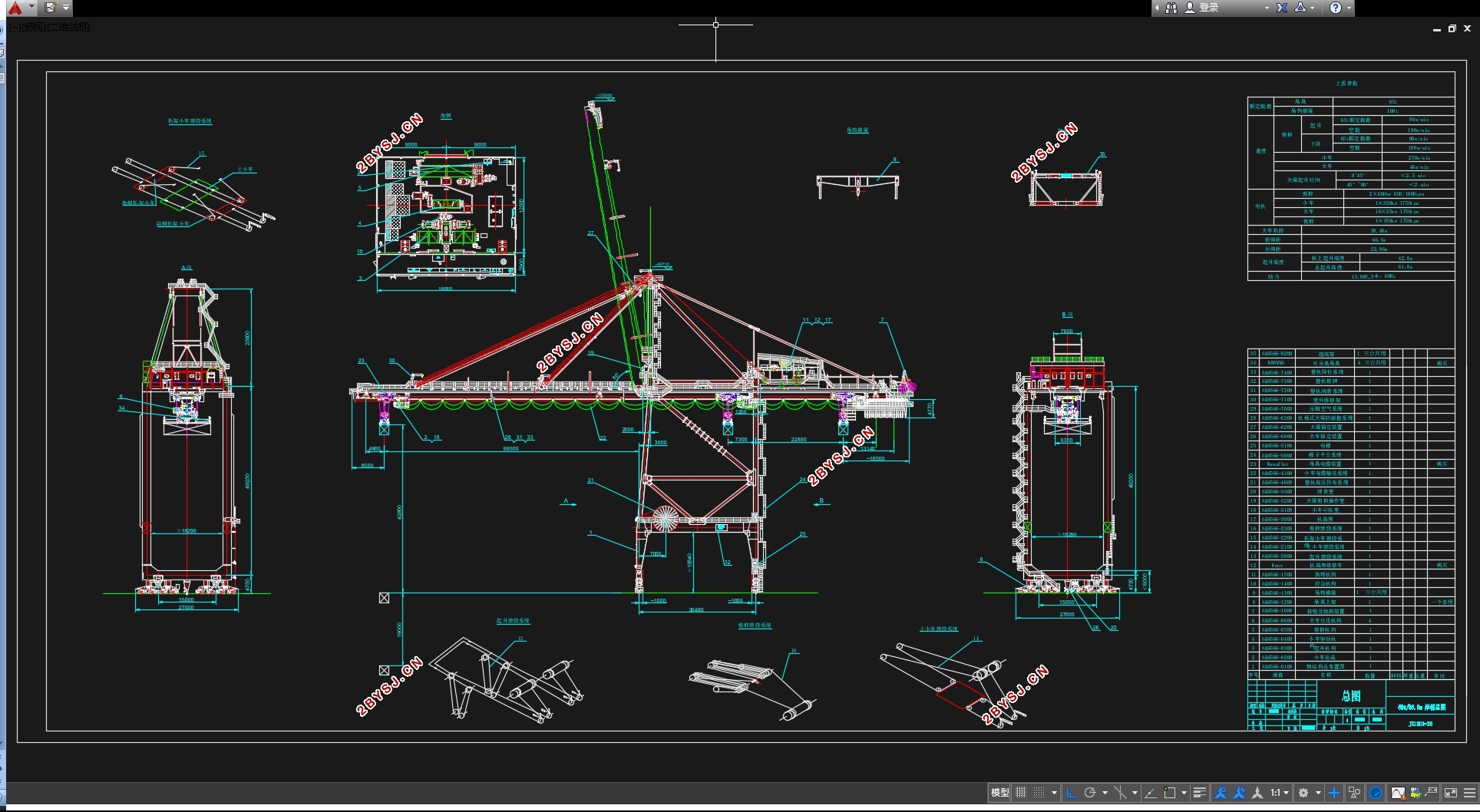Click the clean screen expand icon
This screenshot has width=1480, height=812.
tap(1451, 793)
